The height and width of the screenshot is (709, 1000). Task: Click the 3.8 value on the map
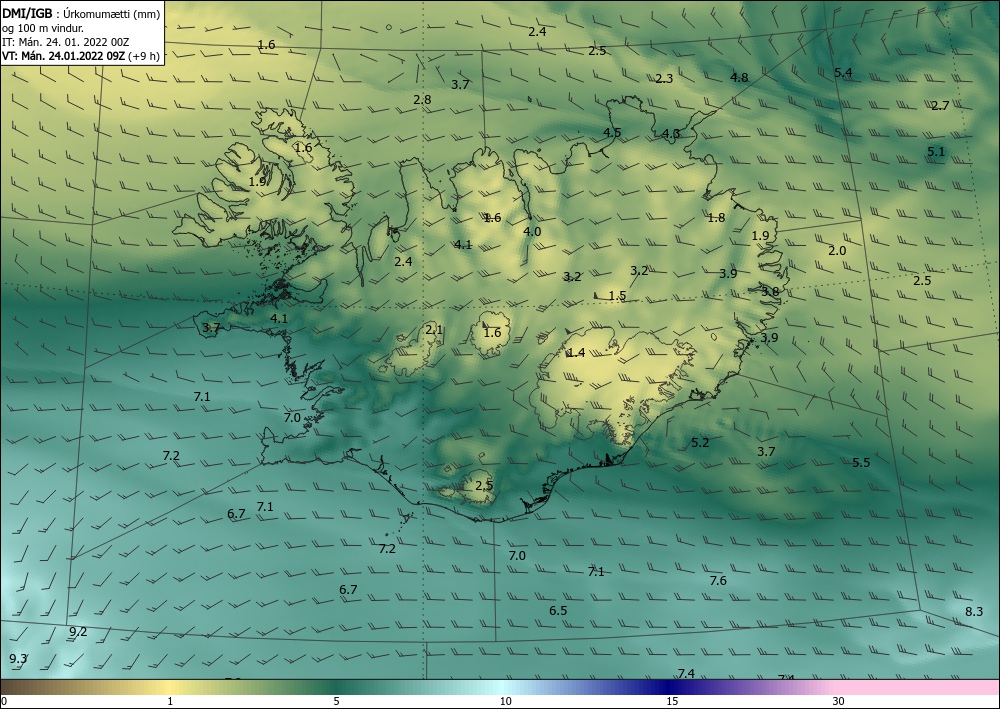pyautogui.click(x=770, y=291)
